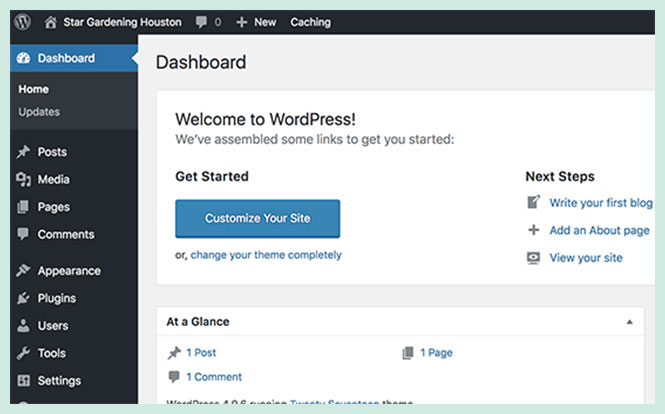Click the Users person icon

23,325
